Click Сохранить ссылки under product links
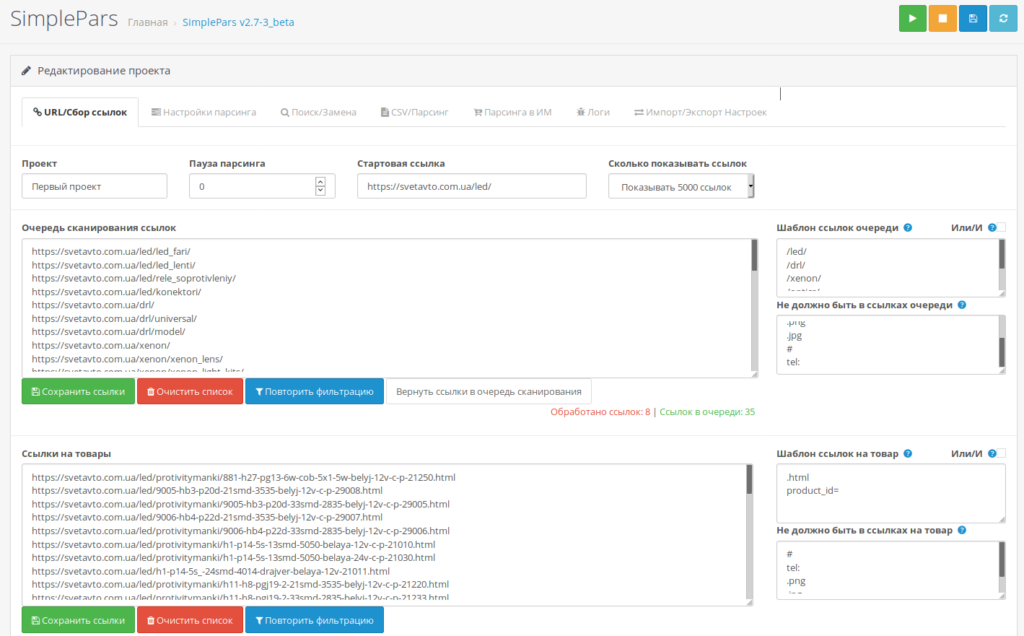1024x636 pixels. (78, 620)
